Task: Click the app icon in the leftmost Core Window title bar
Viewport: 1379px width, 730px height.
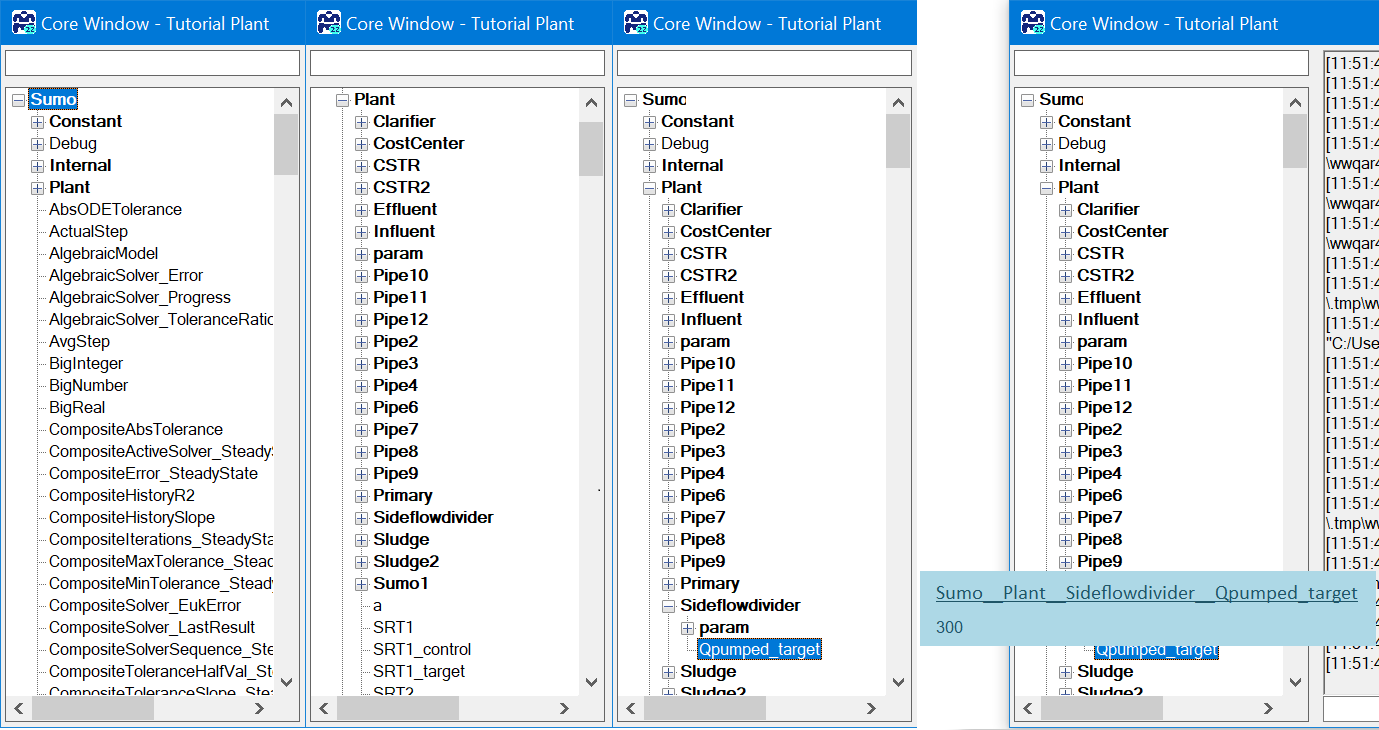Action: 23,22
